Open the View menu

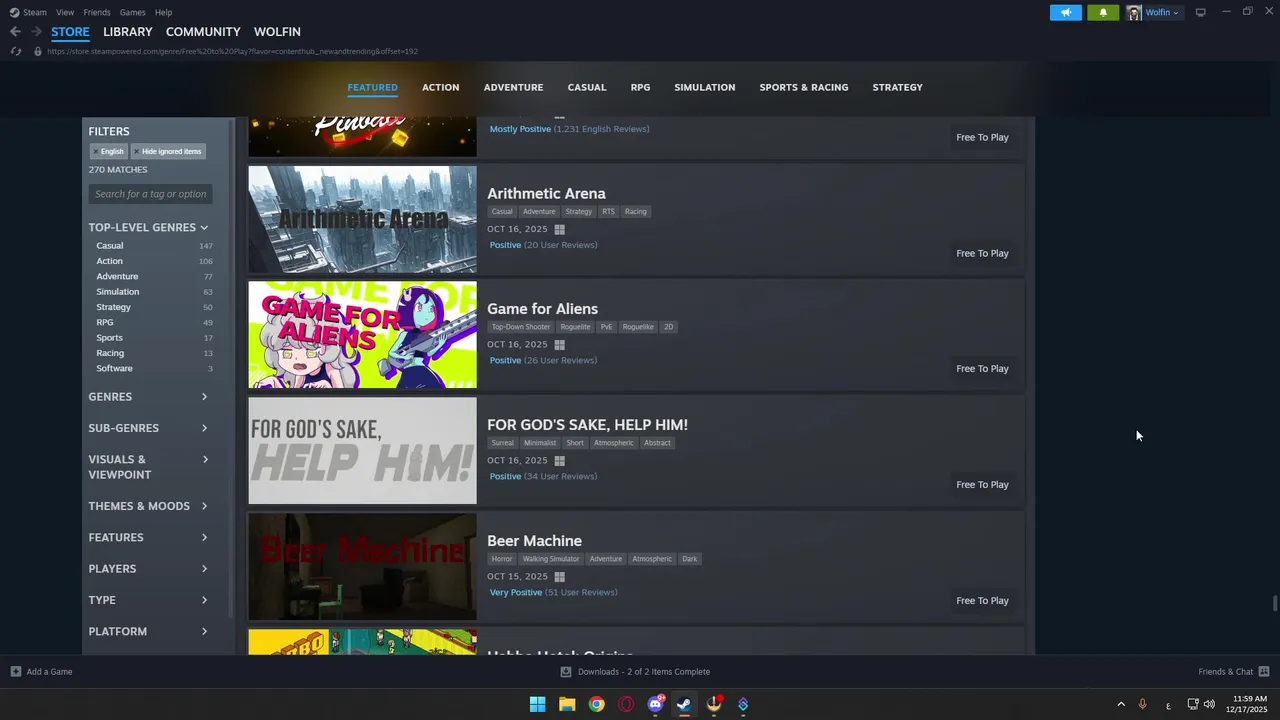(x=65, y=12)
